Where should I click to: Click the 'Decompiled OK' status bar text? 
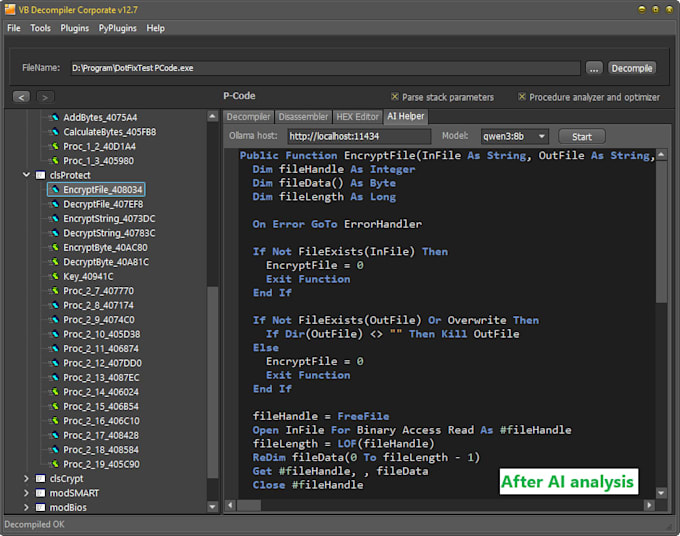tap(34, 524)
